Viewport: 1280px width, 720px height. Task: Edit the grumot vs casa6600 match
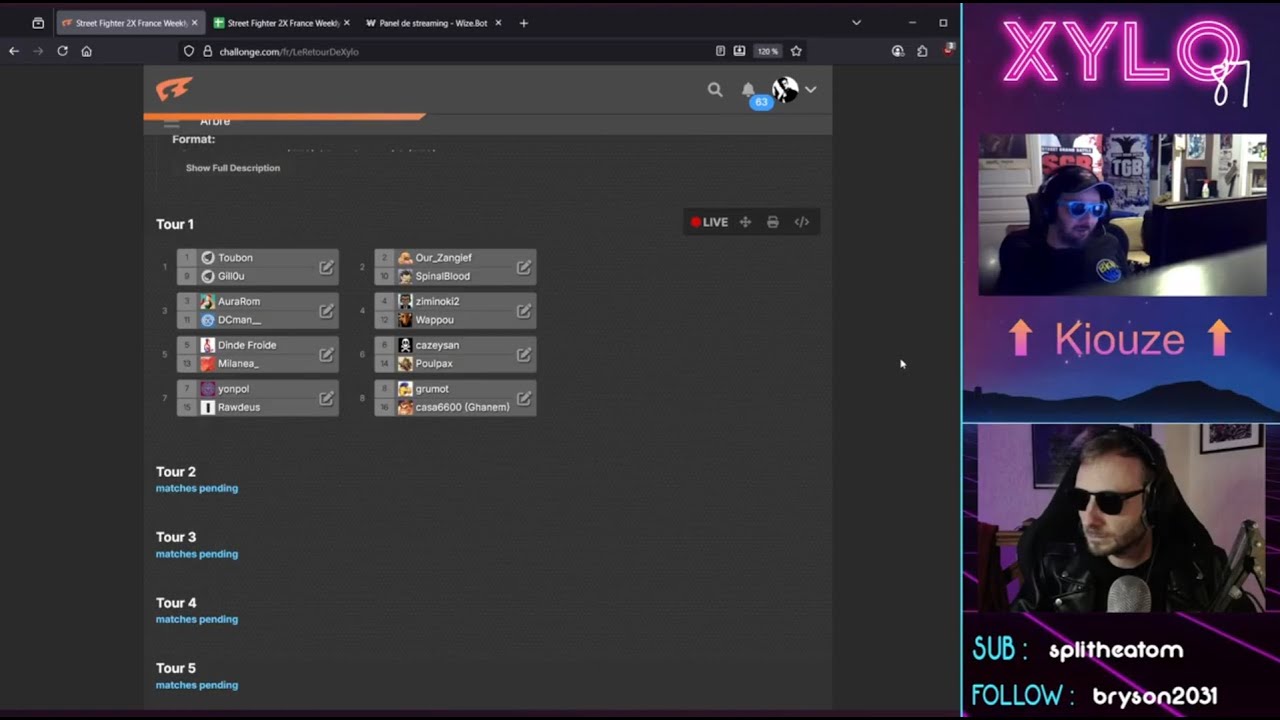523,398
